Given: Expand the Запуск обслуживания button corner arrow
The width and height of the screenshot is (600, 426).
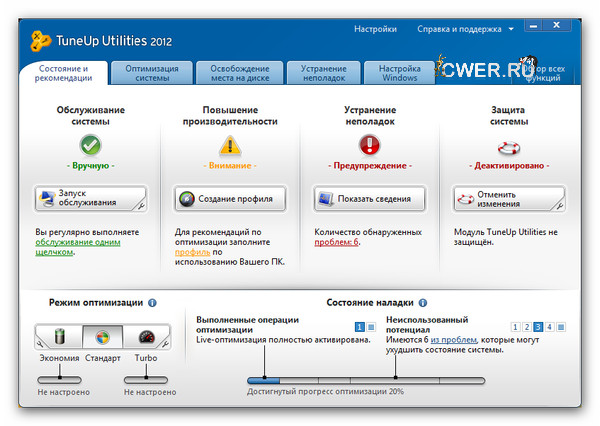Looking at the screenshot, I should click(x=141, y=206).
